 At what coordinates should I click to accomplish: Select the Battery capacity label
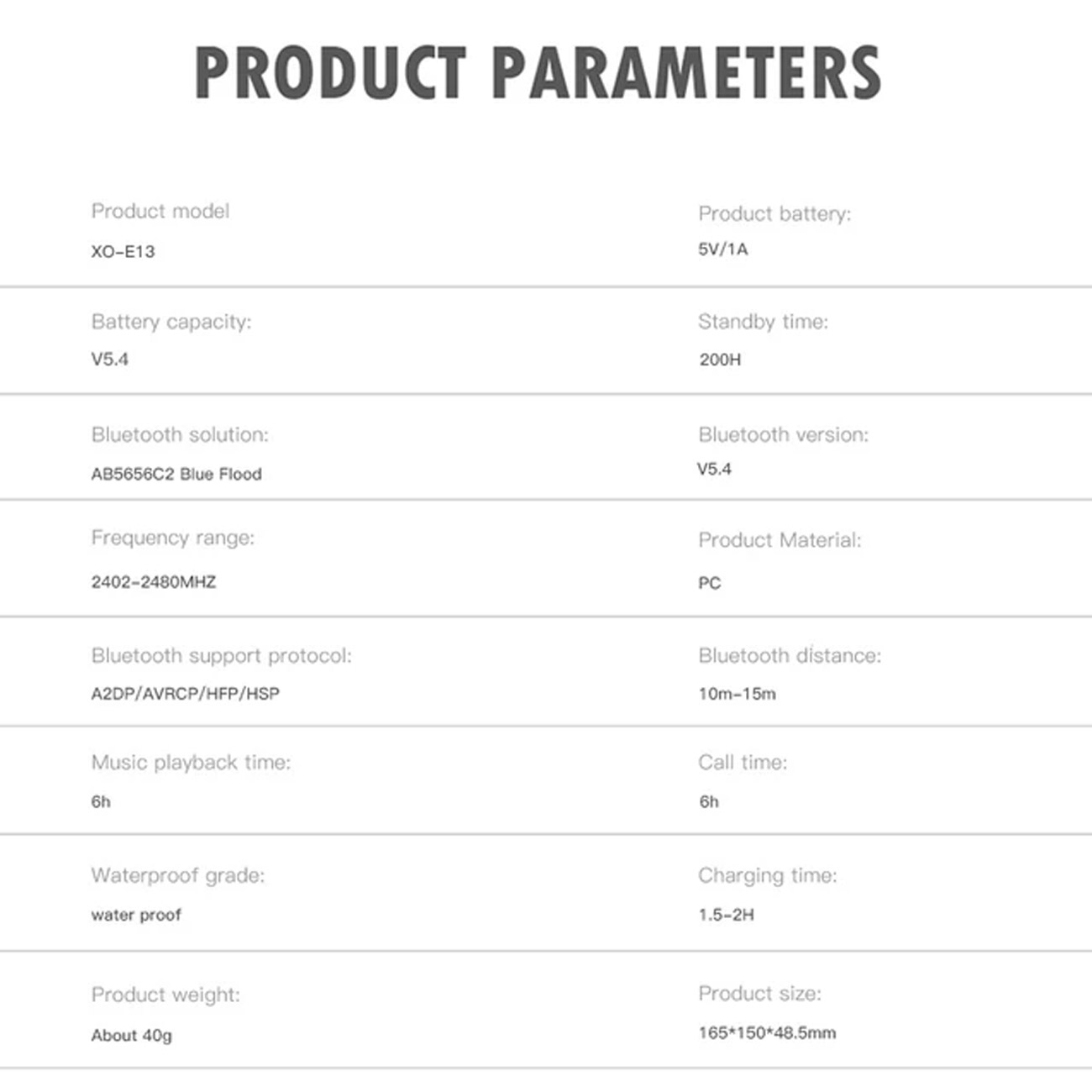pos(171,323)
